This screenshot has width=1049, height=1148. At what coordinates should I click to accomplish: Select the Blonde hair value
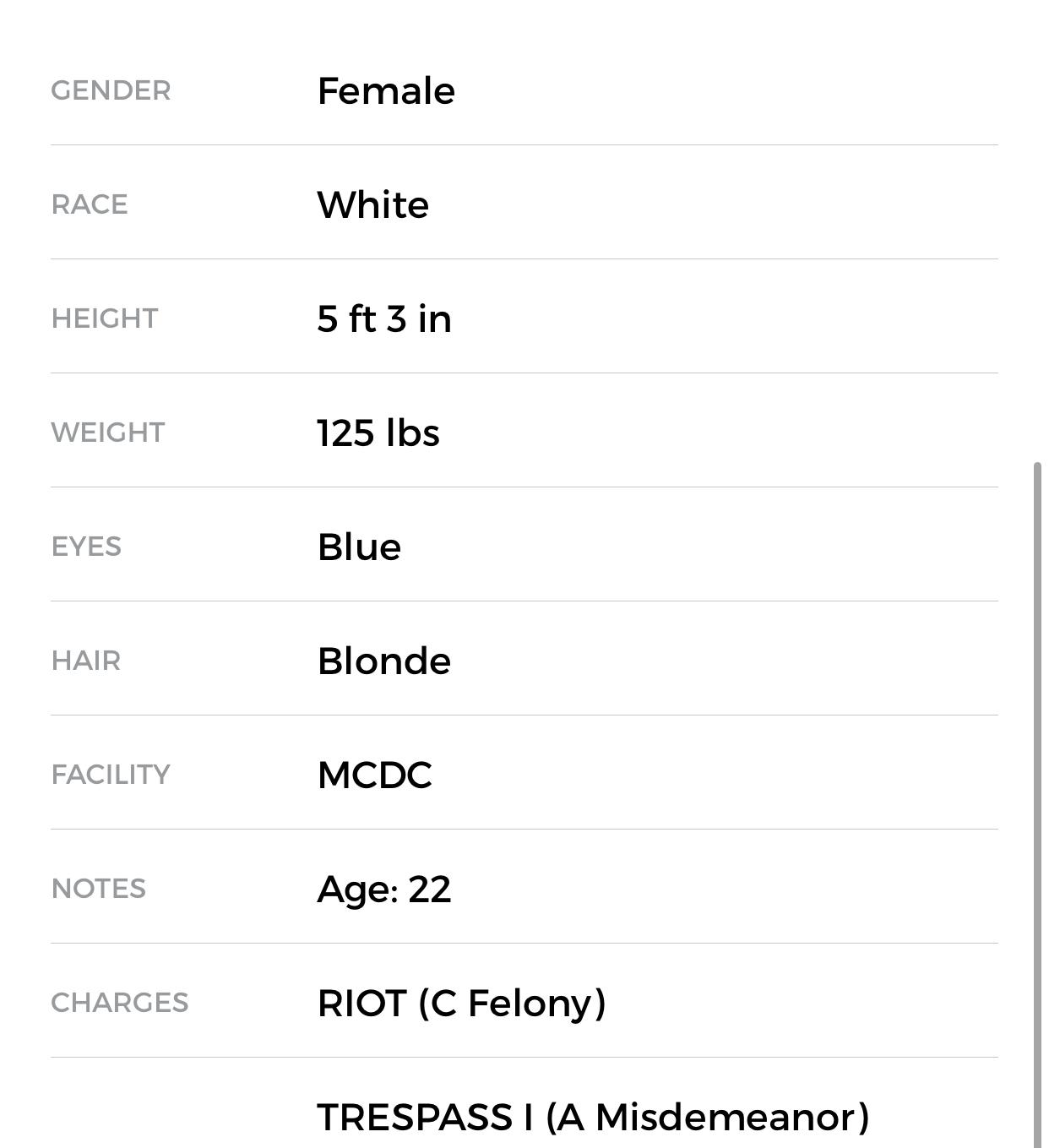pyautogui.click(x=384, y=661)
